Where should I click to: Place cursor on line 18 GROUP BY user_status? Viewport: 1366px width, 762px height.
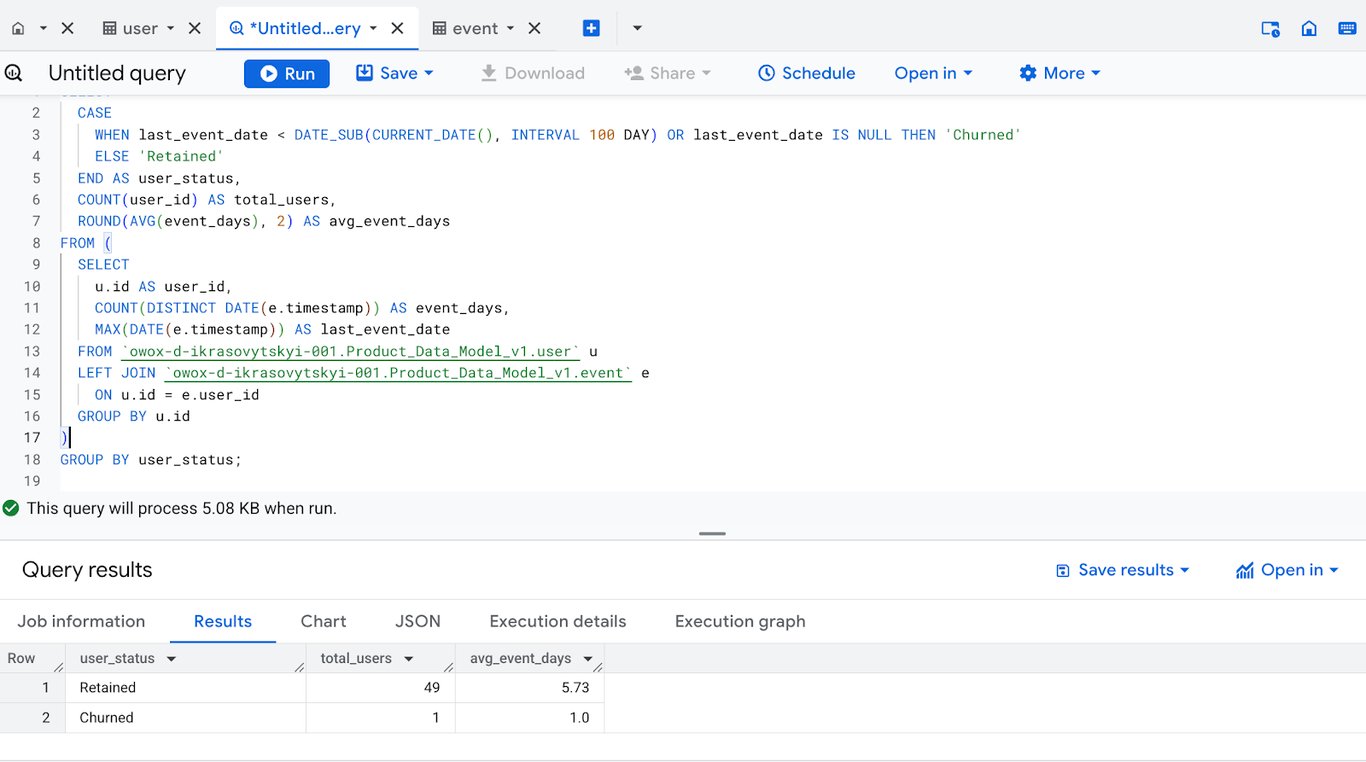coord(151,460)
